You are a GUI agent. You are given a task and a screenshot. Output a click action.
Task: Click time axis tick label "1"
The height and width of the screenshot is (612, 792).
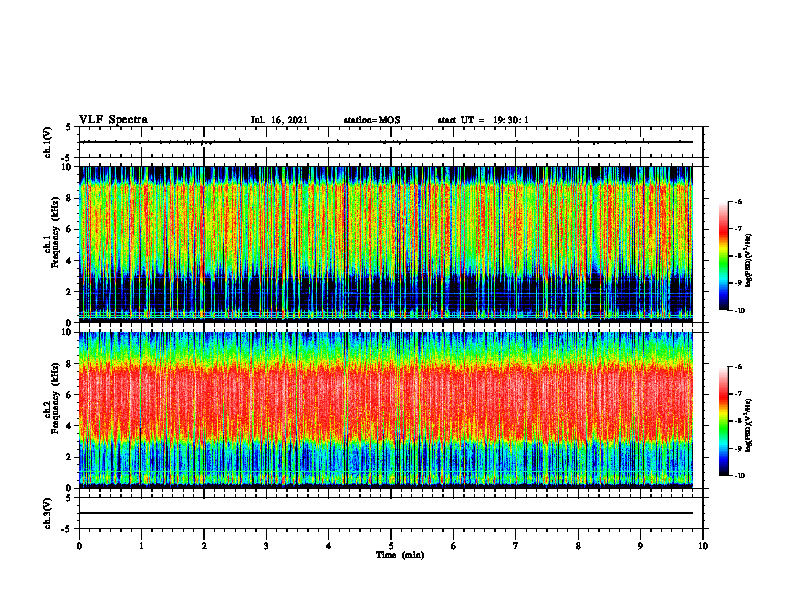pos(141,546)
